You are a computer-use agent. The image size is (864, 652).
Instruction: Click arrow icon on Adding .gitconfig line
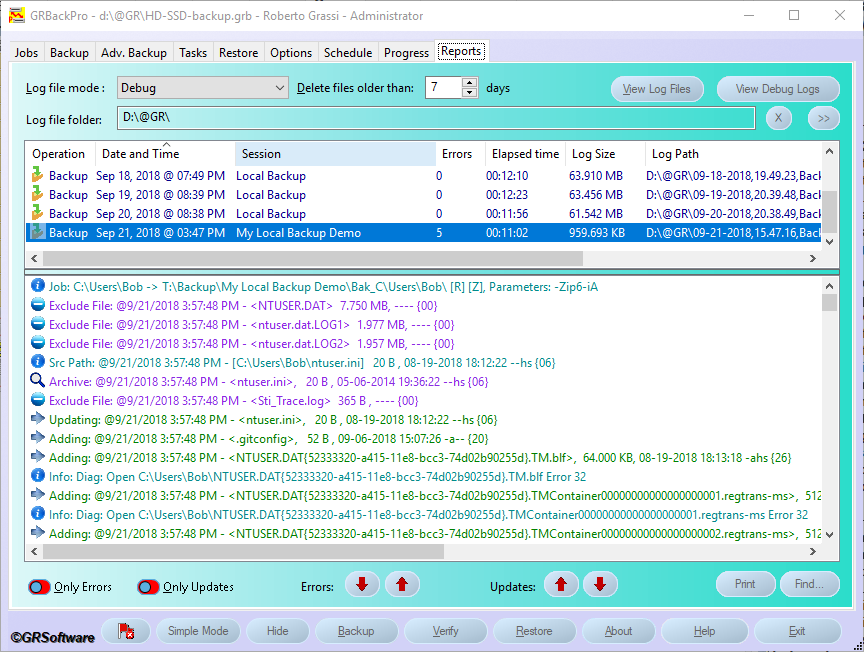tap(37, 438)
